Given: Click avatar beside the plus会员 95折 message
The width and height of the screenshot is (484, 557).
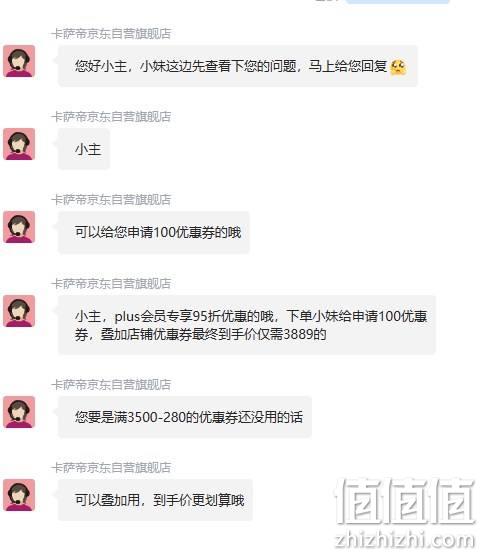Looking at the screenshot, I should pyautogui.click(x=19, y=311).
